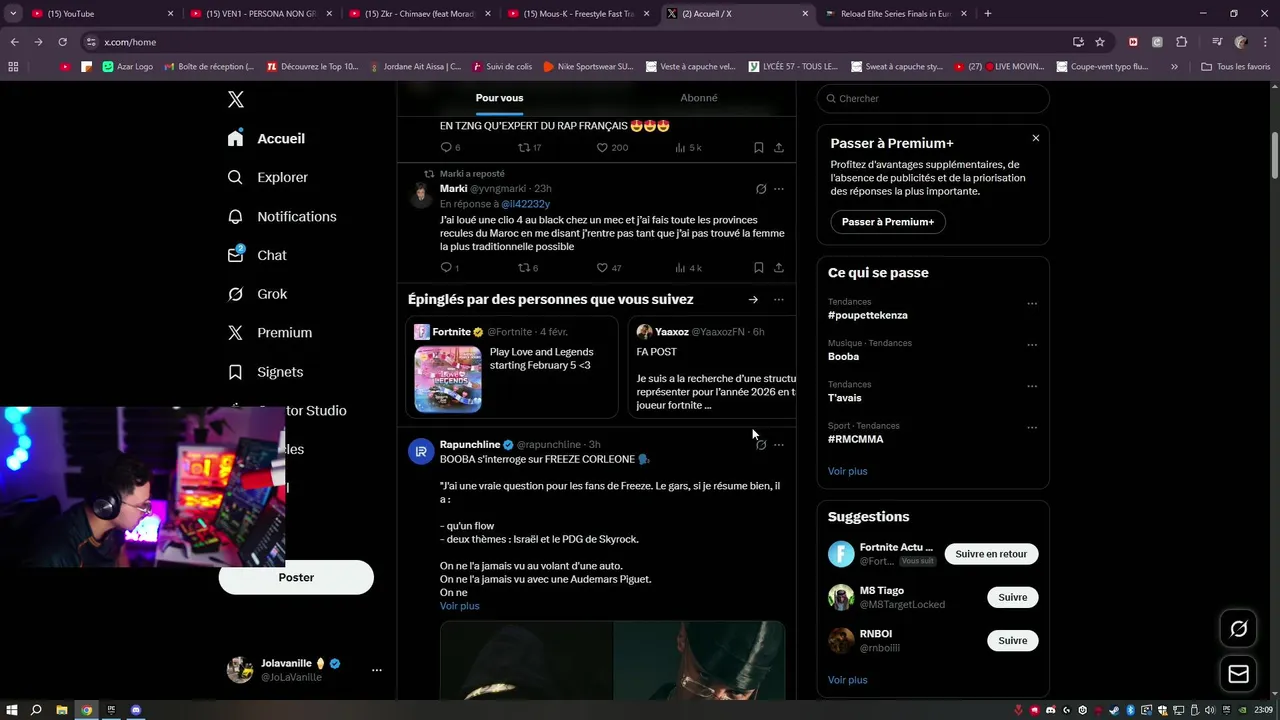Screen dimensions: 1280x720
Task: Open more options for Épinglés section
Action: coord(779,300)
